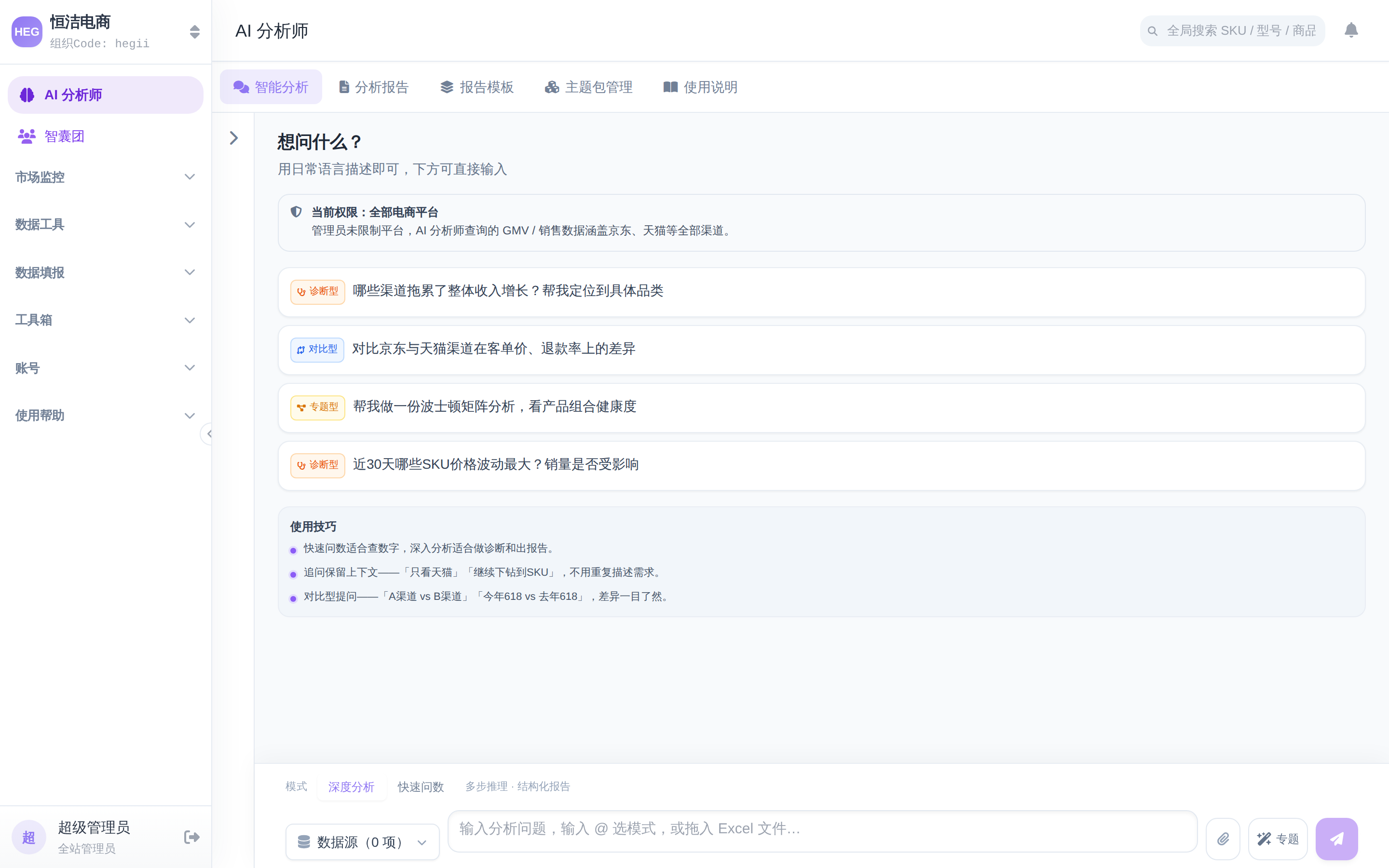Click the 使用技巧 heading

[x=313, y=527]
